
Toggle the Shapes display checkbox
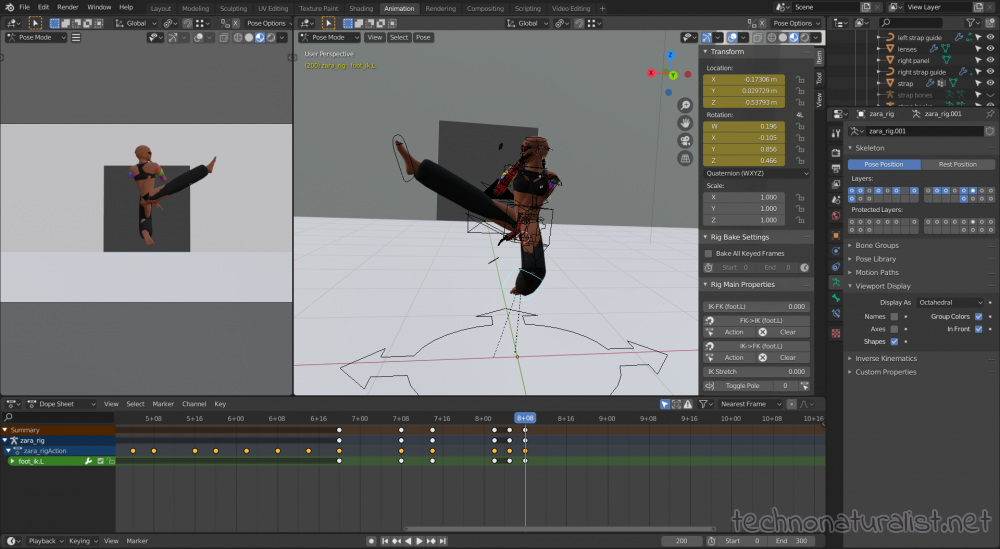click(894, 342)
